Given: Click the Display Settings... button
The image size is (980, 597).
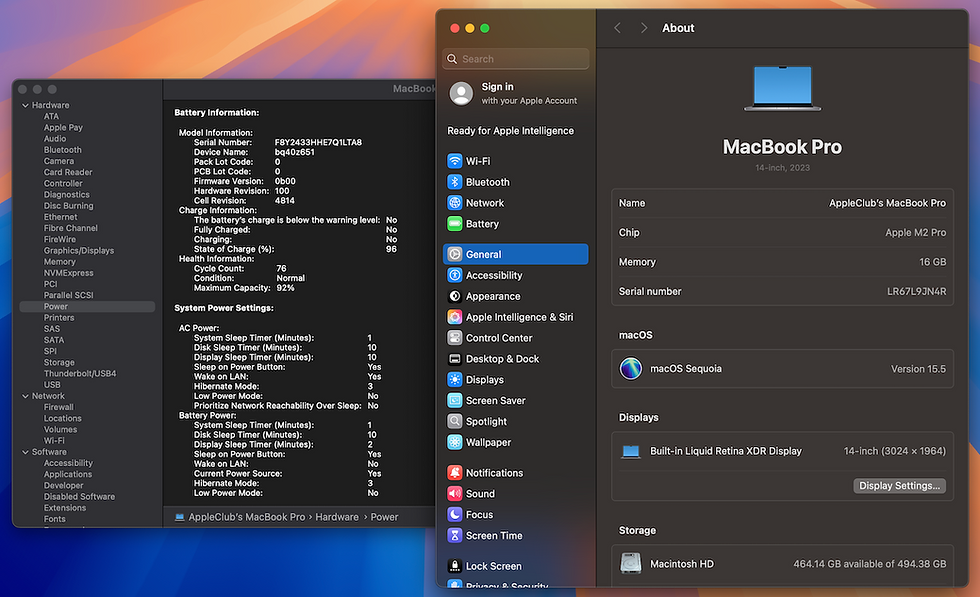Looking at the screenshot, I should click(x=899, y=486).
